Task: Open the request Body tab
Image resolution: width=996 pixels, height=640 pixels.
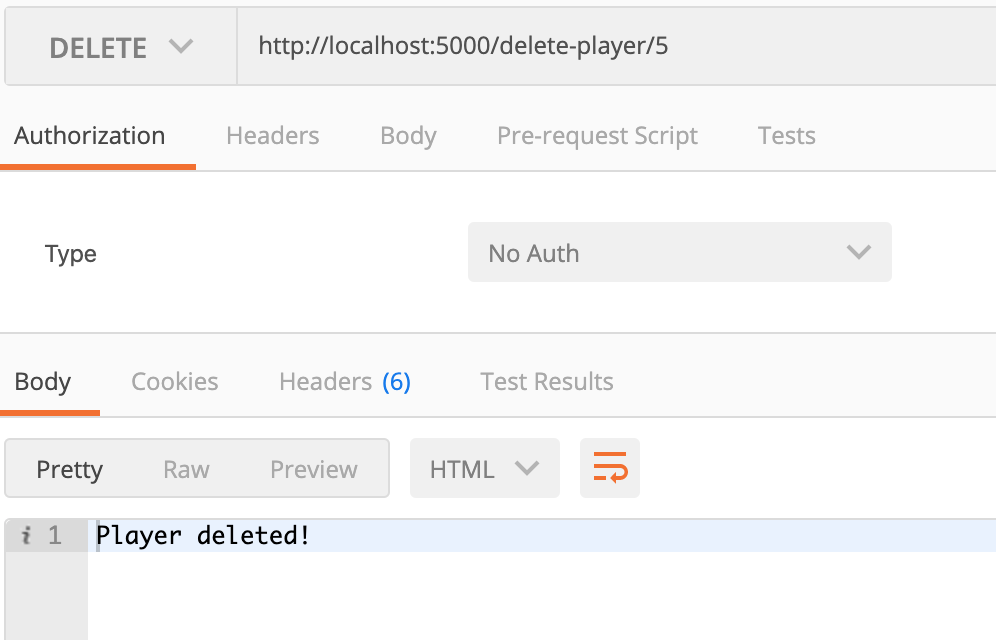Action: pos(408,136)
